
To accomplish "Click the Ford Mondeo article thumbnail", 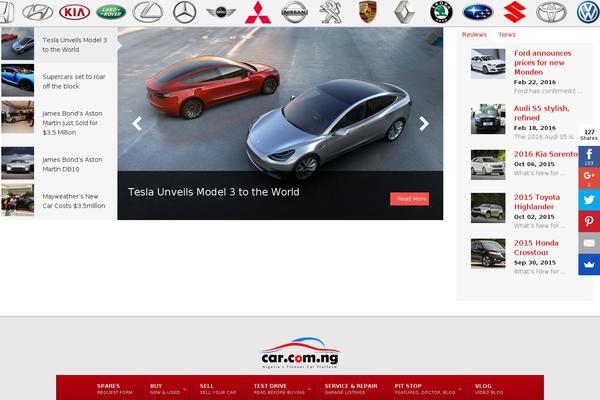I will (x=488, y=64).
